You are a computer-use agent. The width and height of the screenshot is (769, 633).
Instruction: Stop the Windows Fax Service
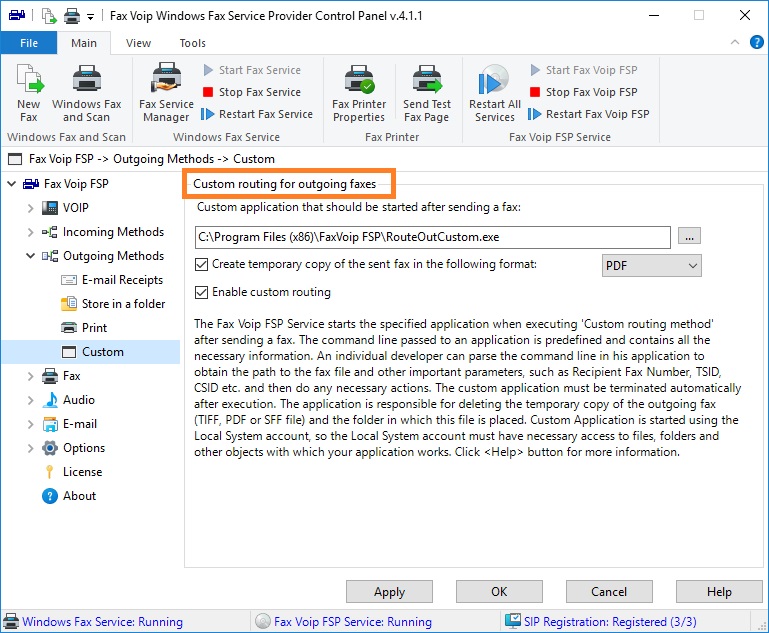252,92
